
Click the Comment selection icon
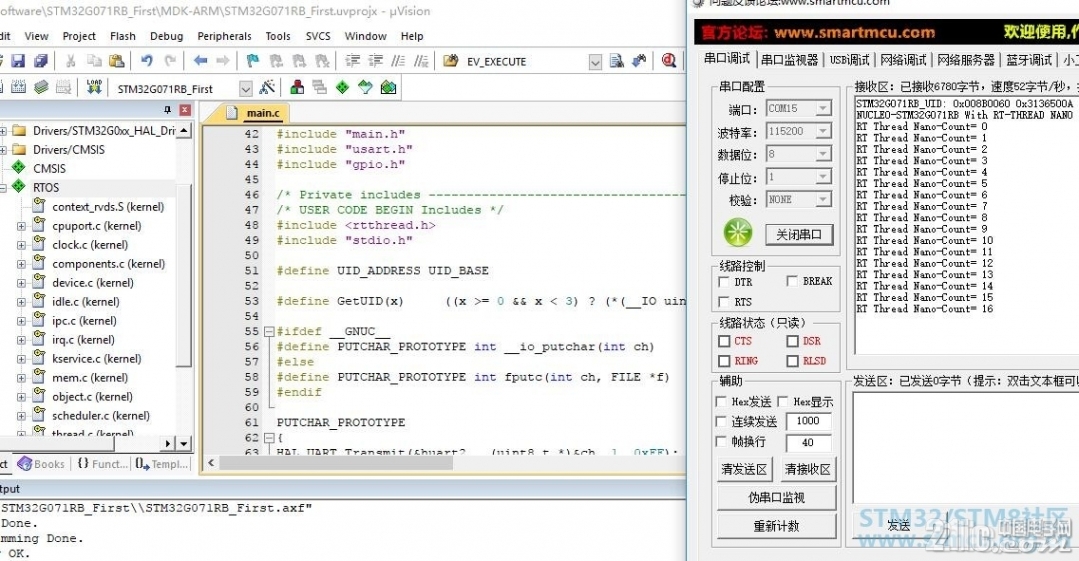(x=398, y=61)
